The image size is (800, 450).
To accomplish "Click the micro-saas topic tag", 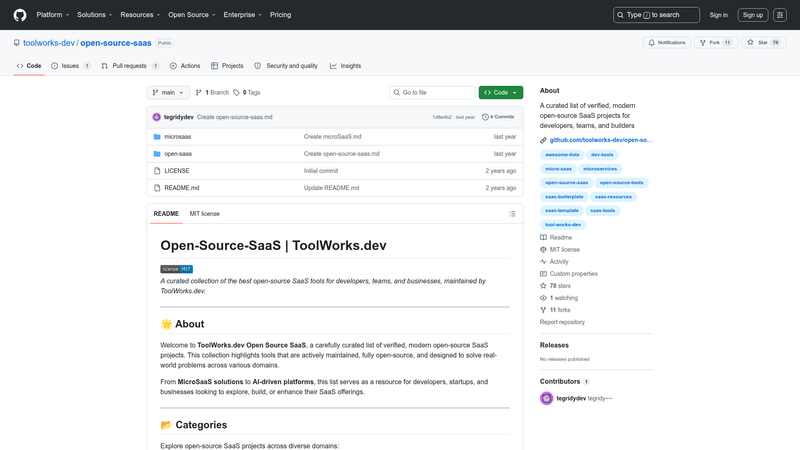I will coord(558,169).
